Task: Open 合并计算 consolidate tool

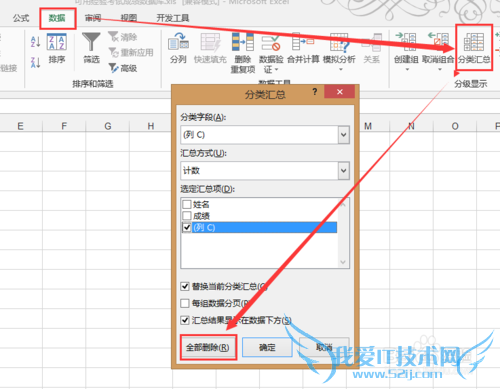Action: pos(303,48)
